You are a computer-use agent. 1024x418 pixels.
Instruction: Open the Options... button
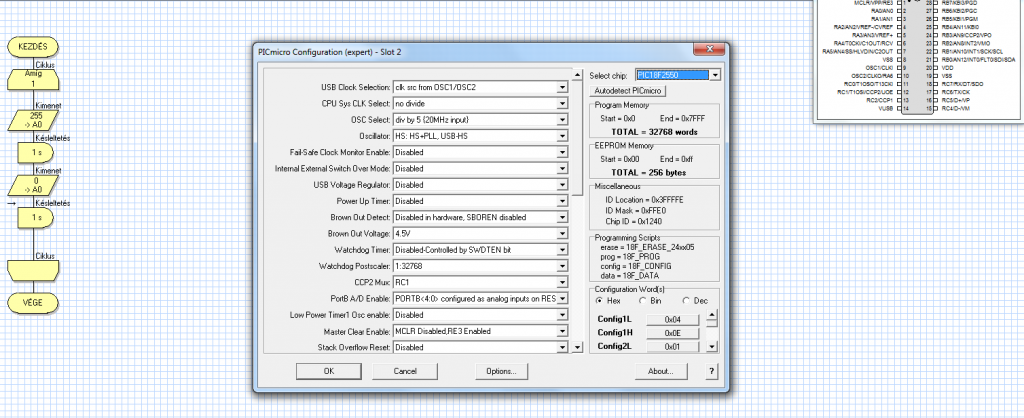tap(501, 371)
